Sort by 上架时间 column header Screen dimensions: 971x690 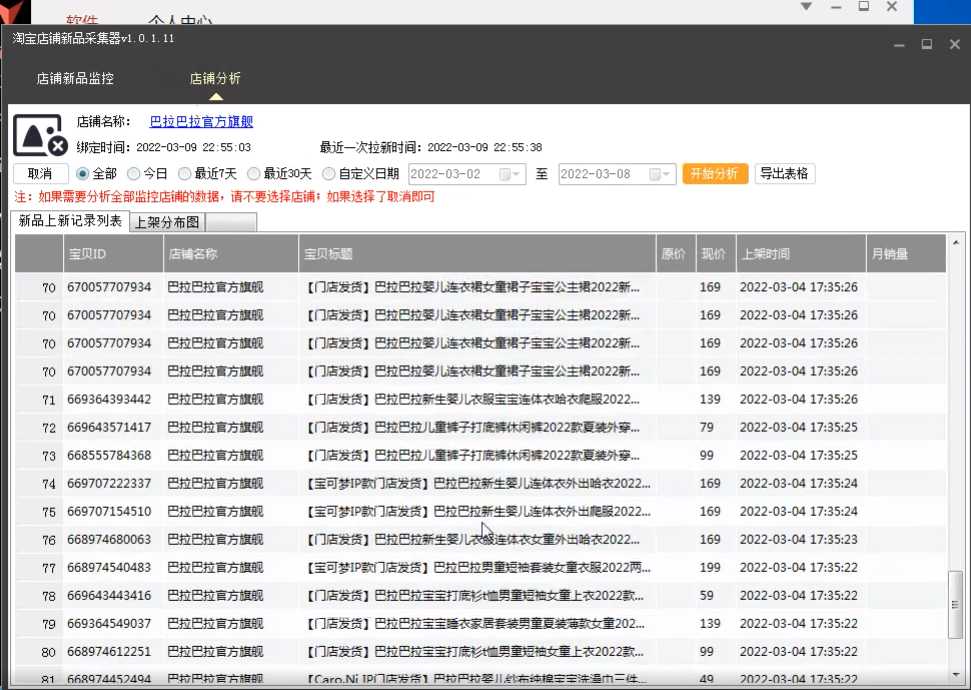click(x=801, y=254)
